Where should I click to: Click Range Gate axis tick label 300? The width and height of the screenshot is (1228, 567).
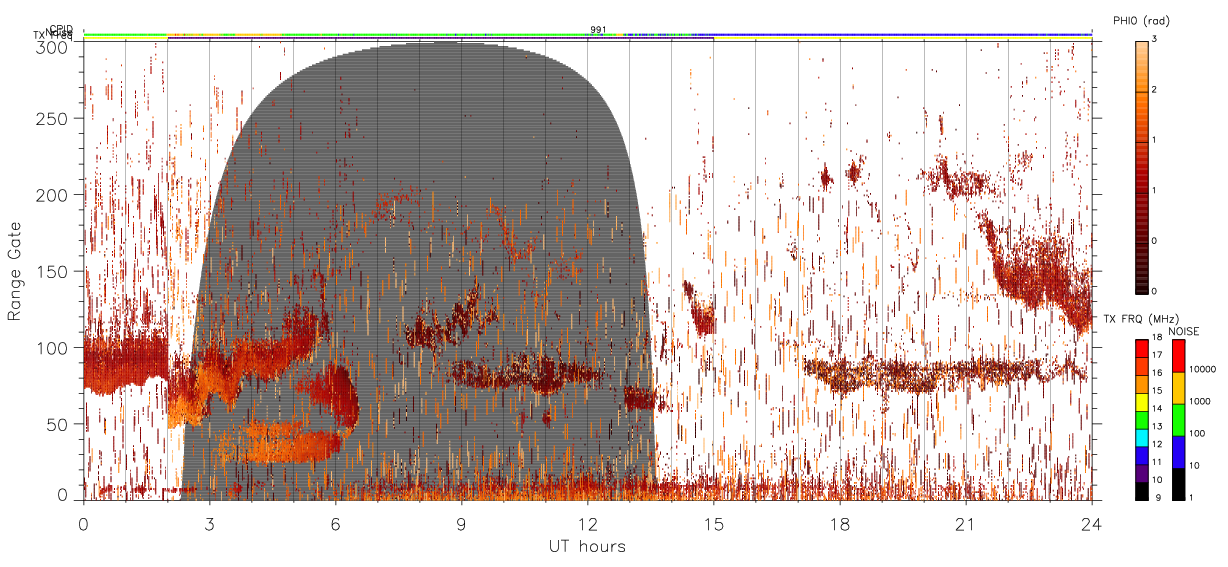point(53,47)
